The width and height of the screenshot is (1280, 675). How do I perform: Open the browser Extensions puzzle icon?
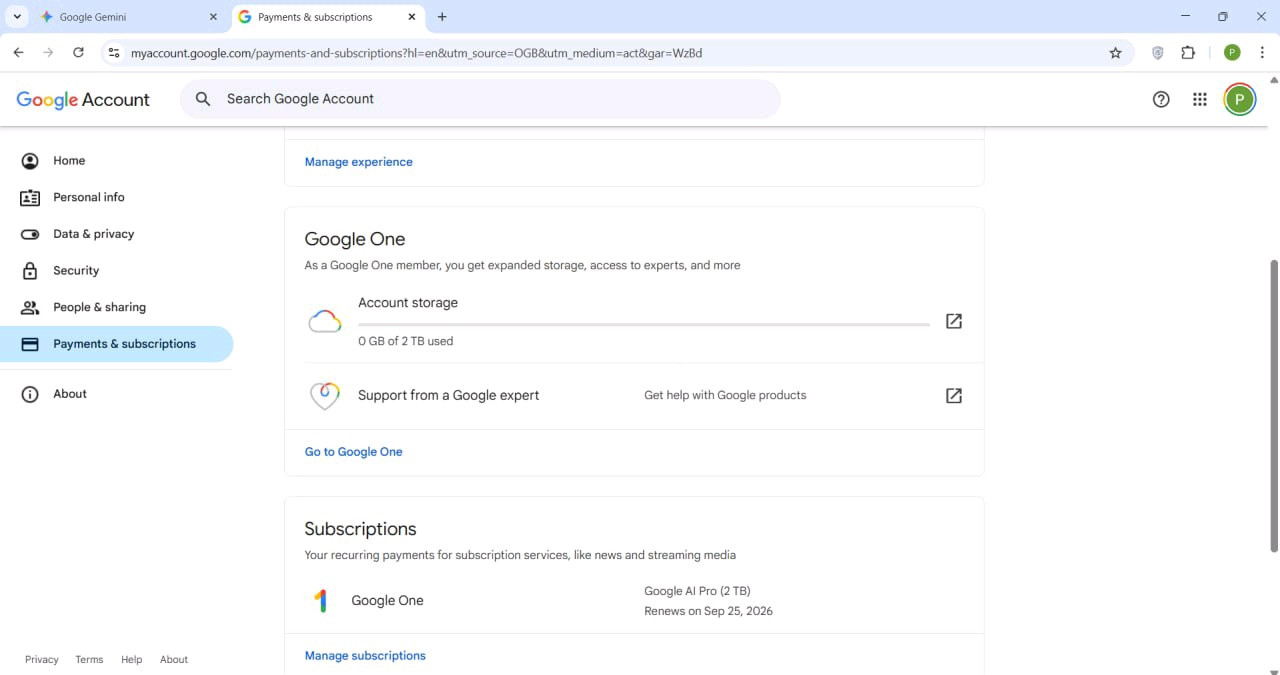(x=1188, y=53)
